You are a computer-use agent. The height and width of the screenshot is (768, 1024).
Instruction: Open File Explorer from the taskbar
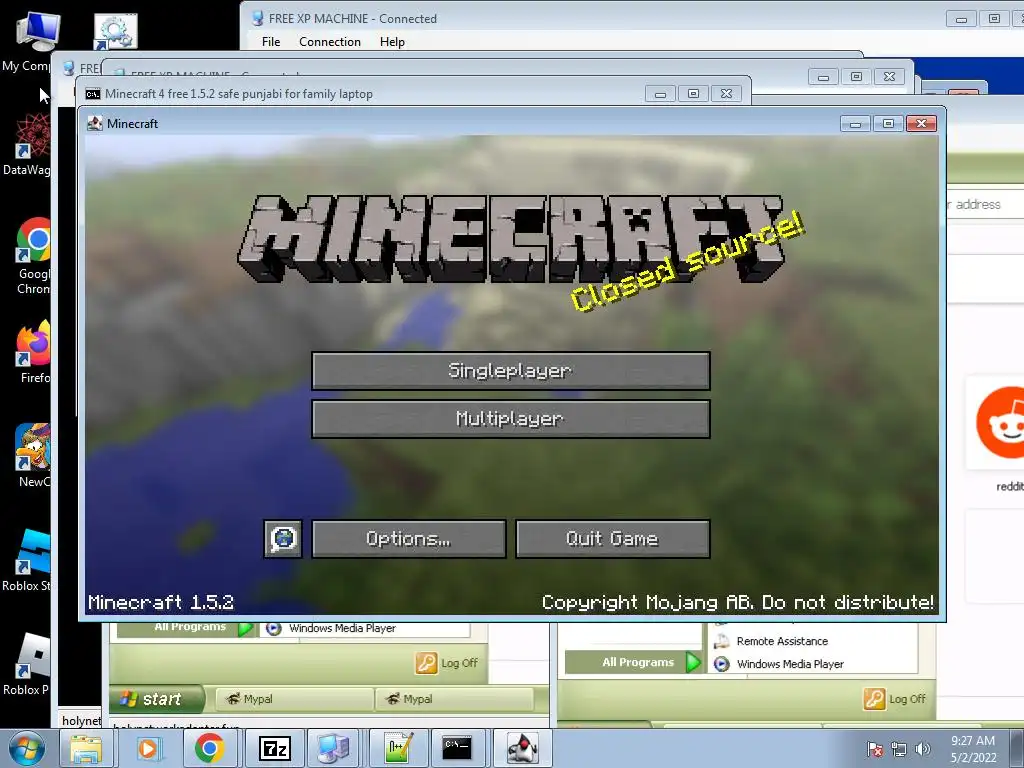point(86,748)
